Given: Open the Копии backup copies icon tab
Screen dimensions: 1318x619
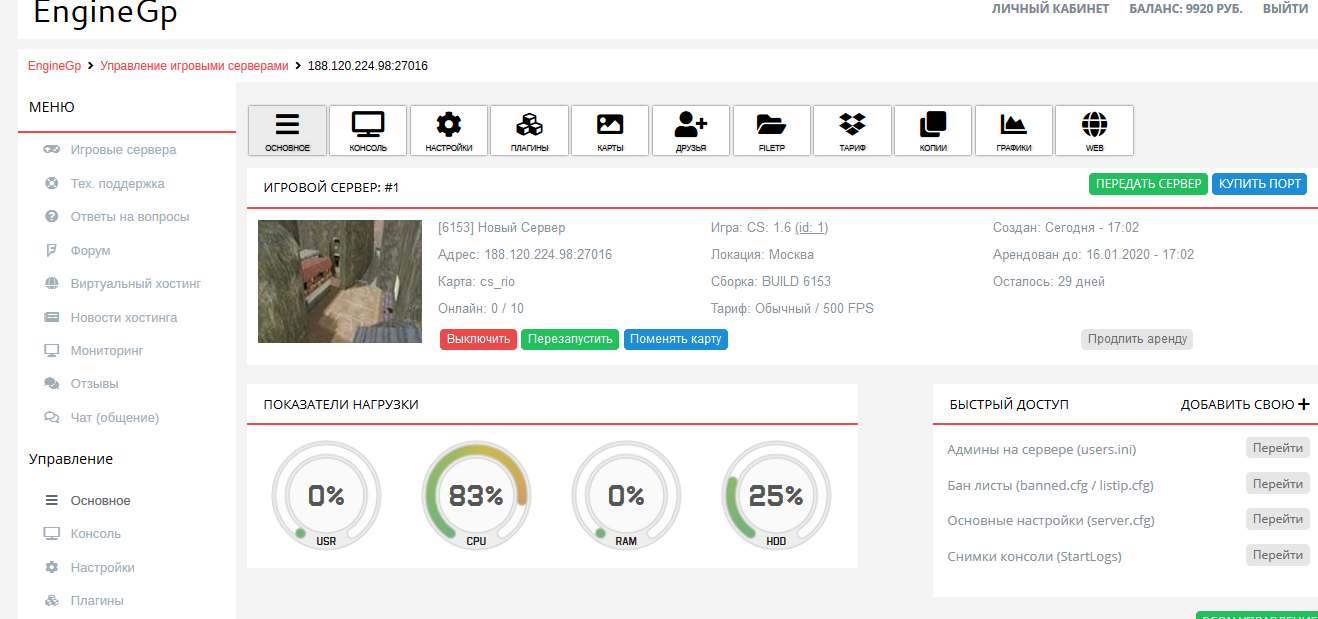Looking at the screenshot, I should tap(933, 131).
